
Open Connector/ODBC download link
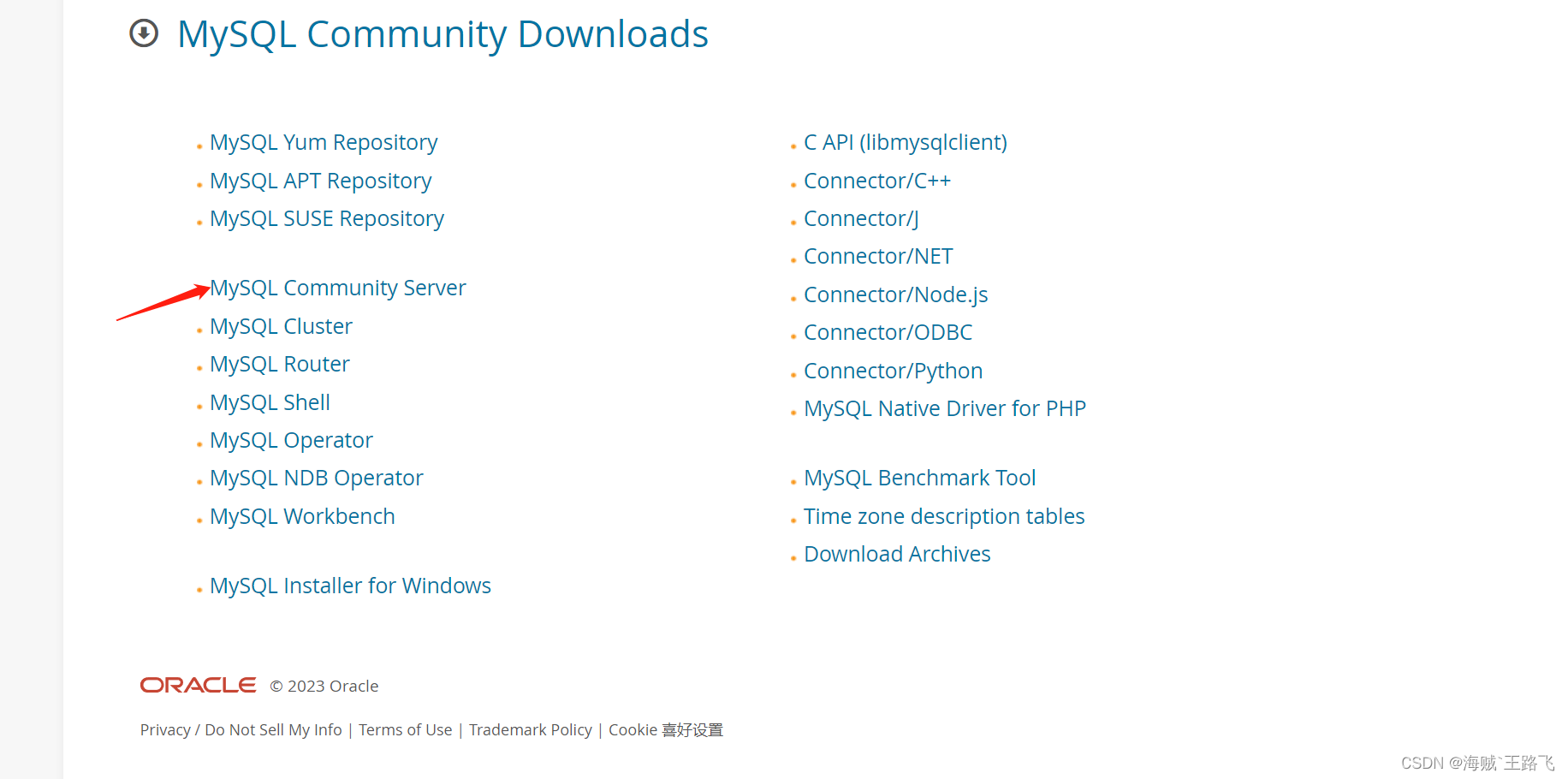click(x=888, y=332)
